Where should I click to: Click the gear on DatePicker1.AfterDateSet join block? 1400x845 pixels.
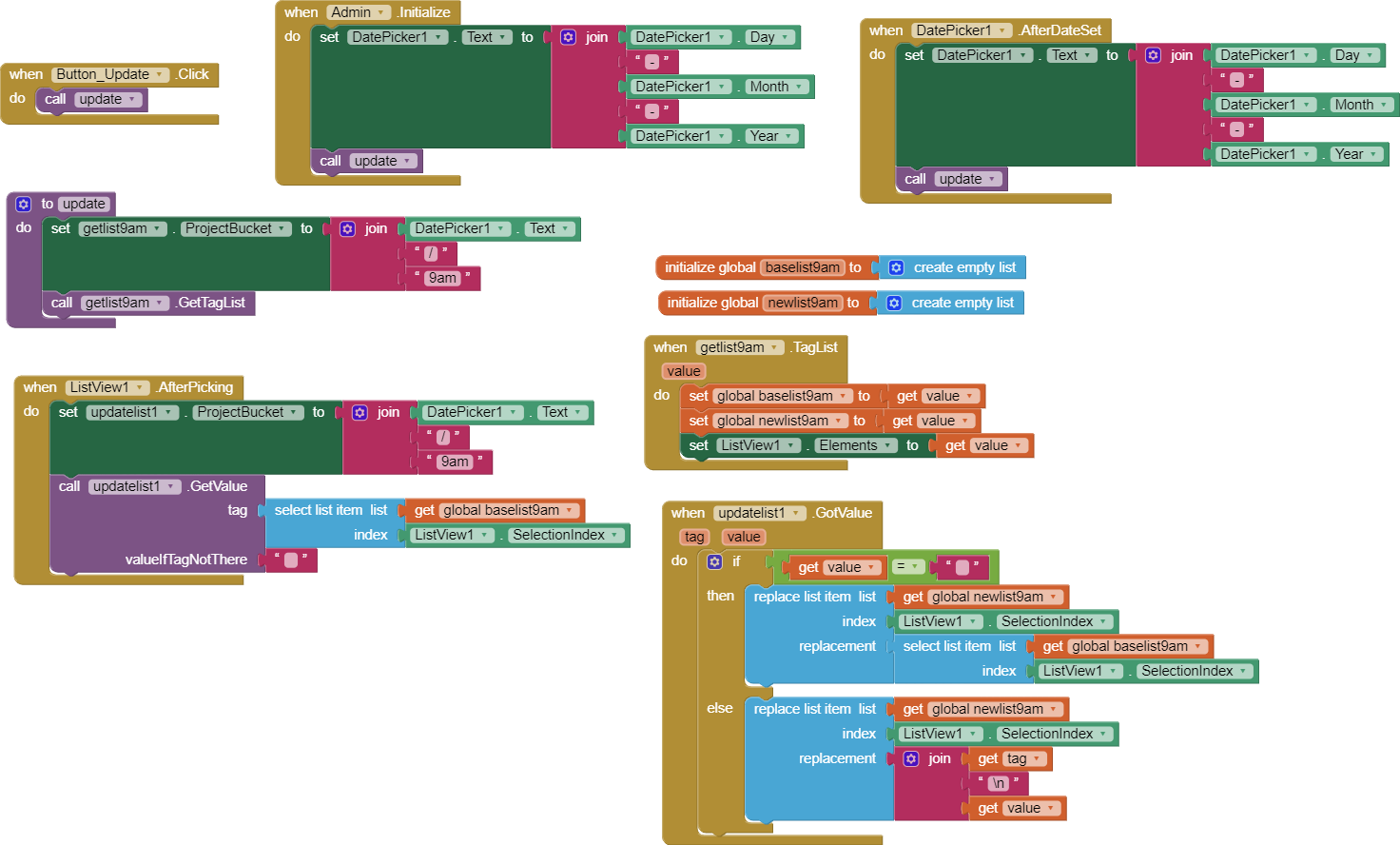[x=1152, y=54]
